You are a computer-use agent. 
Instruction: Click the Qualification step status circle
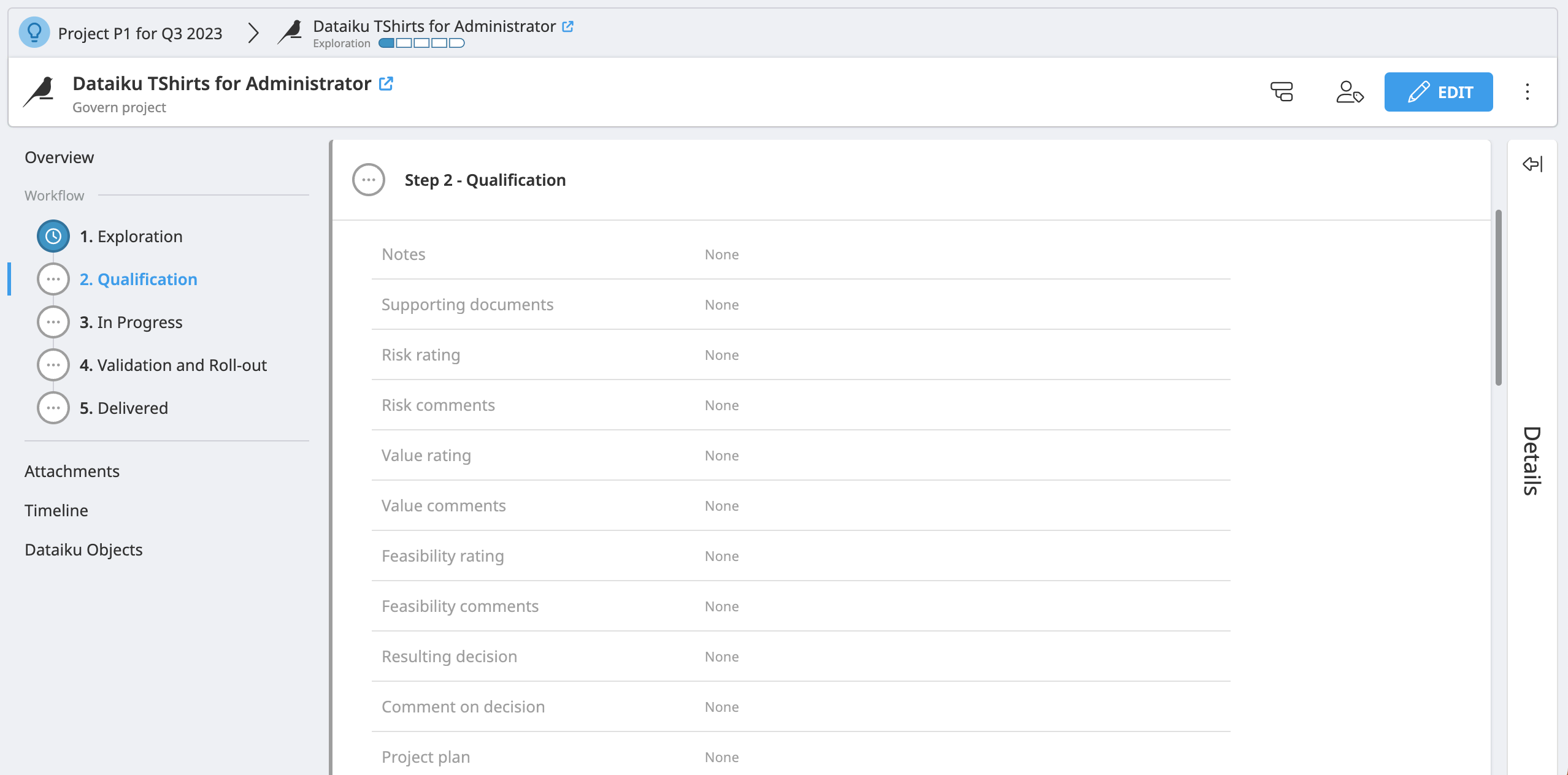53,279
